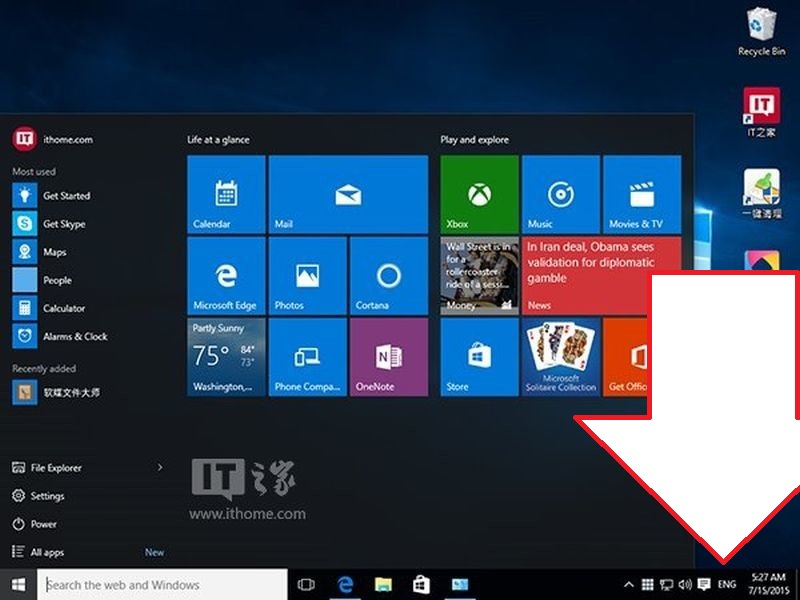The image size is (800, 600).
Task: Show hidden system tray icons
Action: click(x=629, y=585)
